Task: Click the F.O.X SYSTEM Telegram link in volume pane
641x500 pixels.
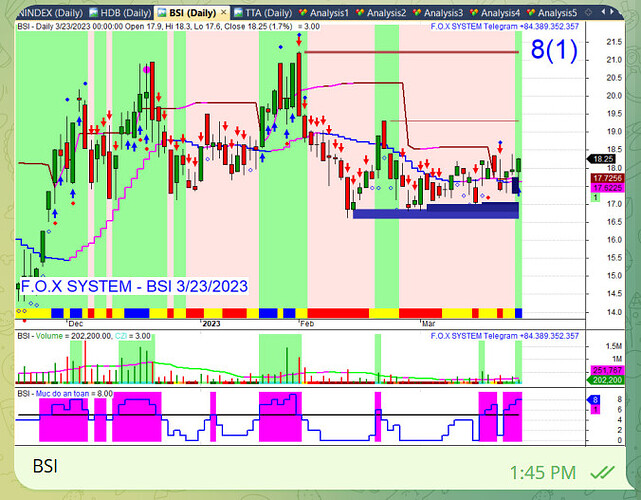Action: tap(505, 336)
